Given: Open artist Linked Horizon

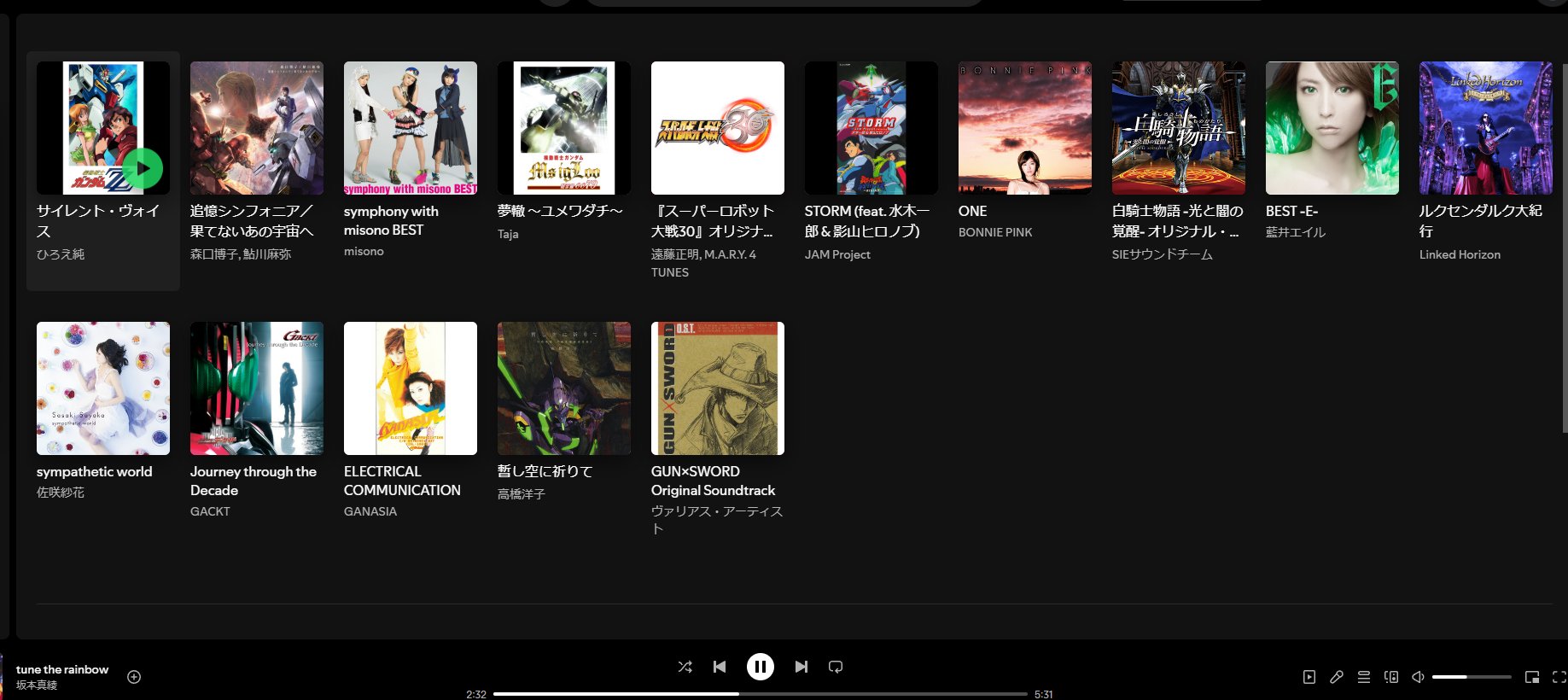Looking at the screenshot, I should [x=1460, y=254].
